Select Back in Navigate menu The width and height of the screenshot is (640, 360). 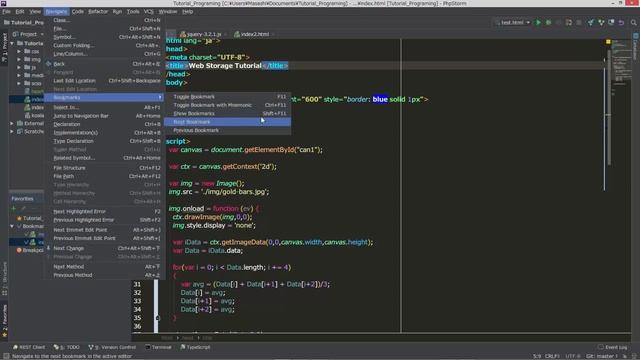click(x=104, y=64)
